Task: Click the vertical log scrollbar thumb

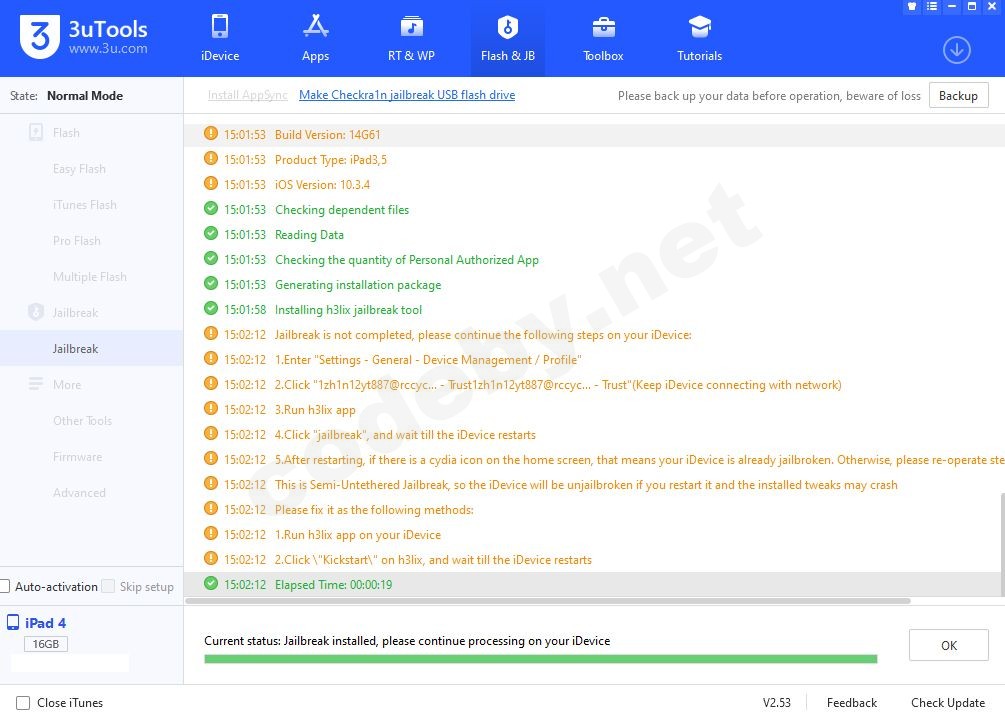Action: point(1002,544)
